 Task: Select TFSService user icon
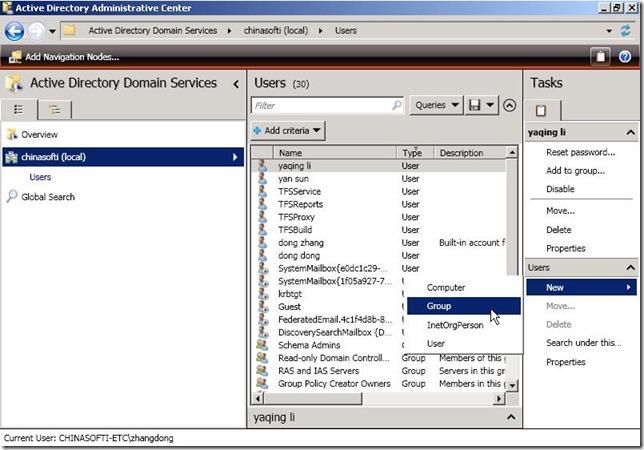[262, 191]
